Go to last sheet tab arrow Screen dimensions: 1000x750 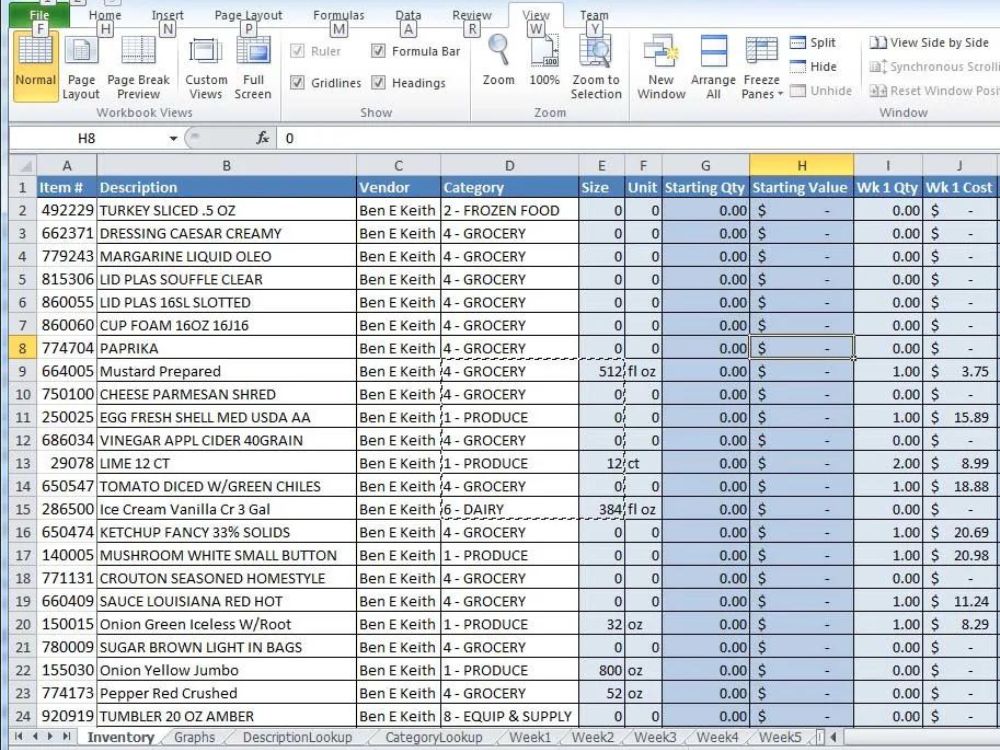[x=66, y=737]
